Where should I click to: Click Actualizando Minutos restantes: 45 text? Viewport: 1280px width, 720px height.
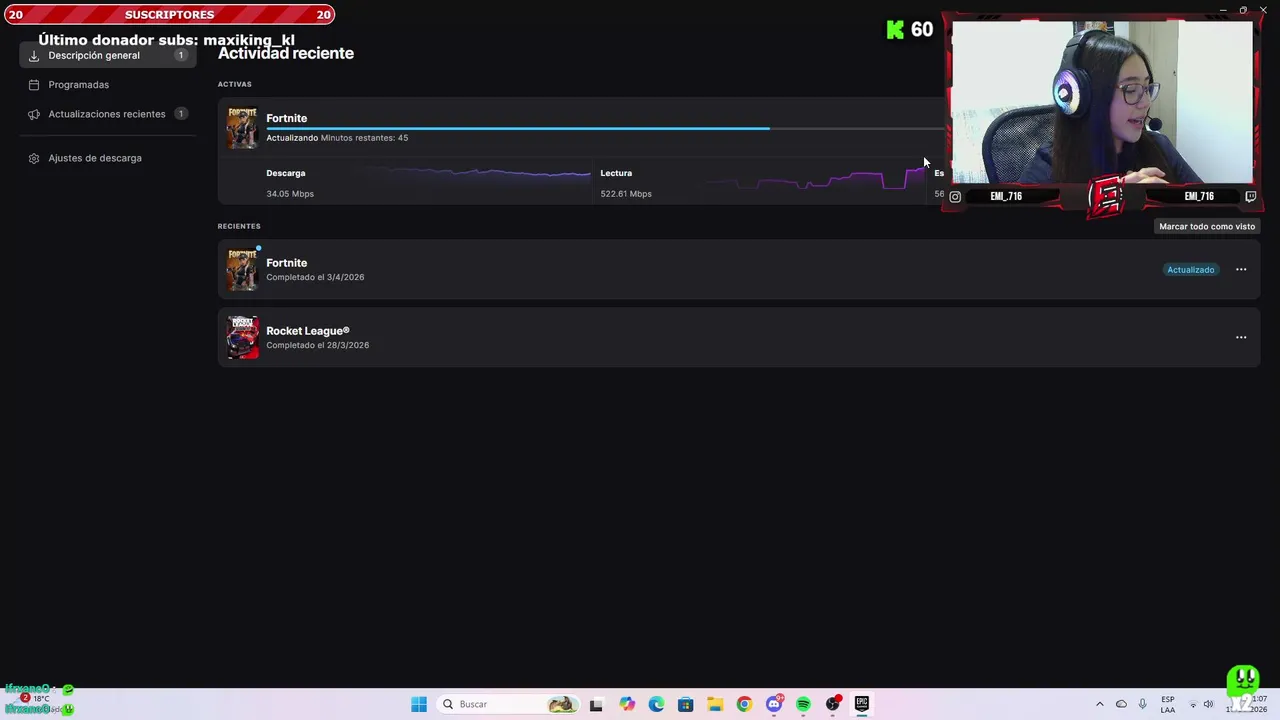[x=337, y=138]
